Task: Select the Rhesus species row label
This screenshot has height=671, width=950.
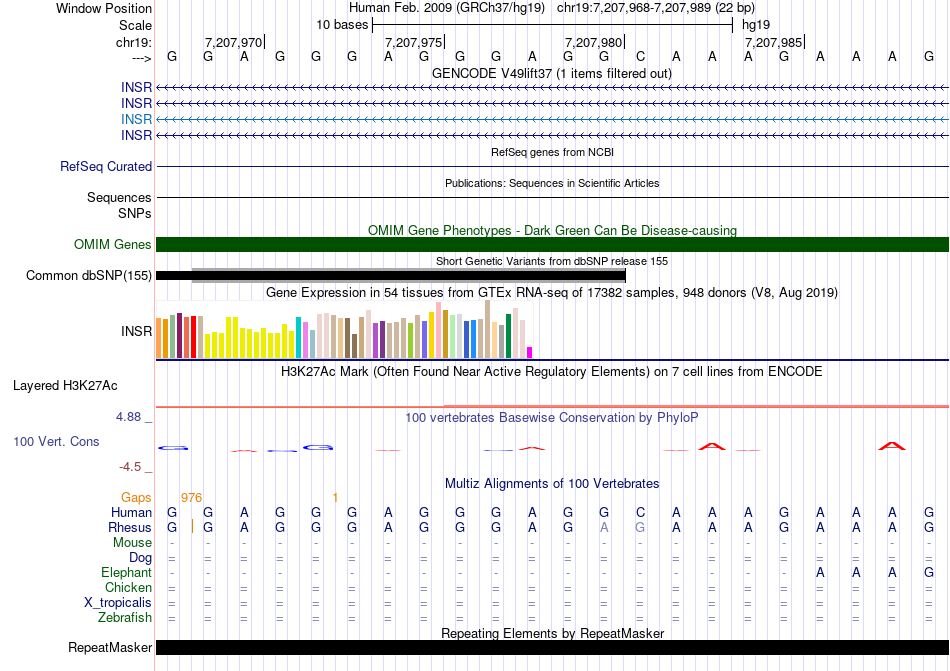Action: click(x=130, y=527)
